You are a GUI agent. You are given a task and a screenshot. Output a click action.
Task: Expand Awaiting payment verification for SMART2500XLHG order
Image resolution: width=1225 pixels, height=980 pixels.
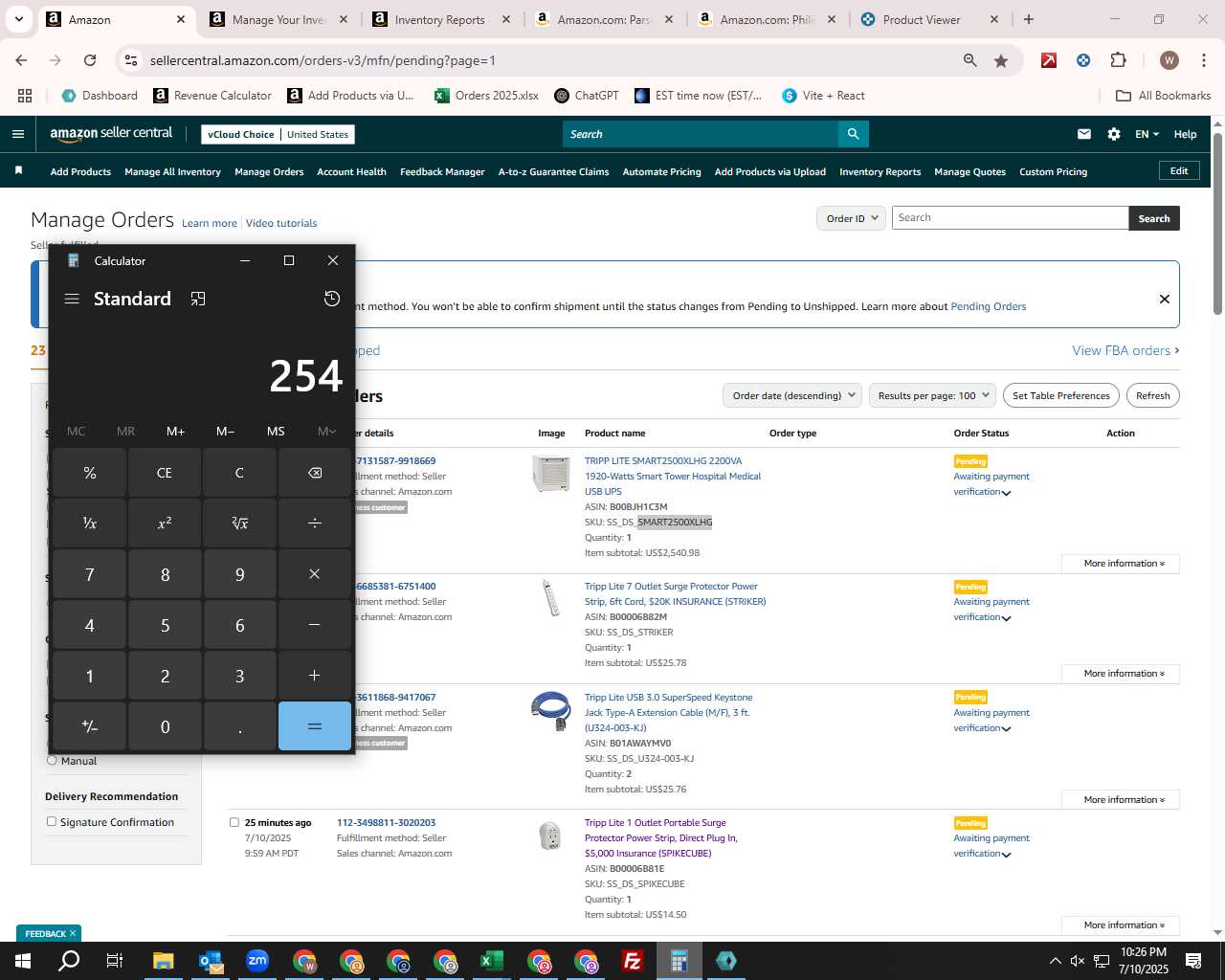point(1006,493)
